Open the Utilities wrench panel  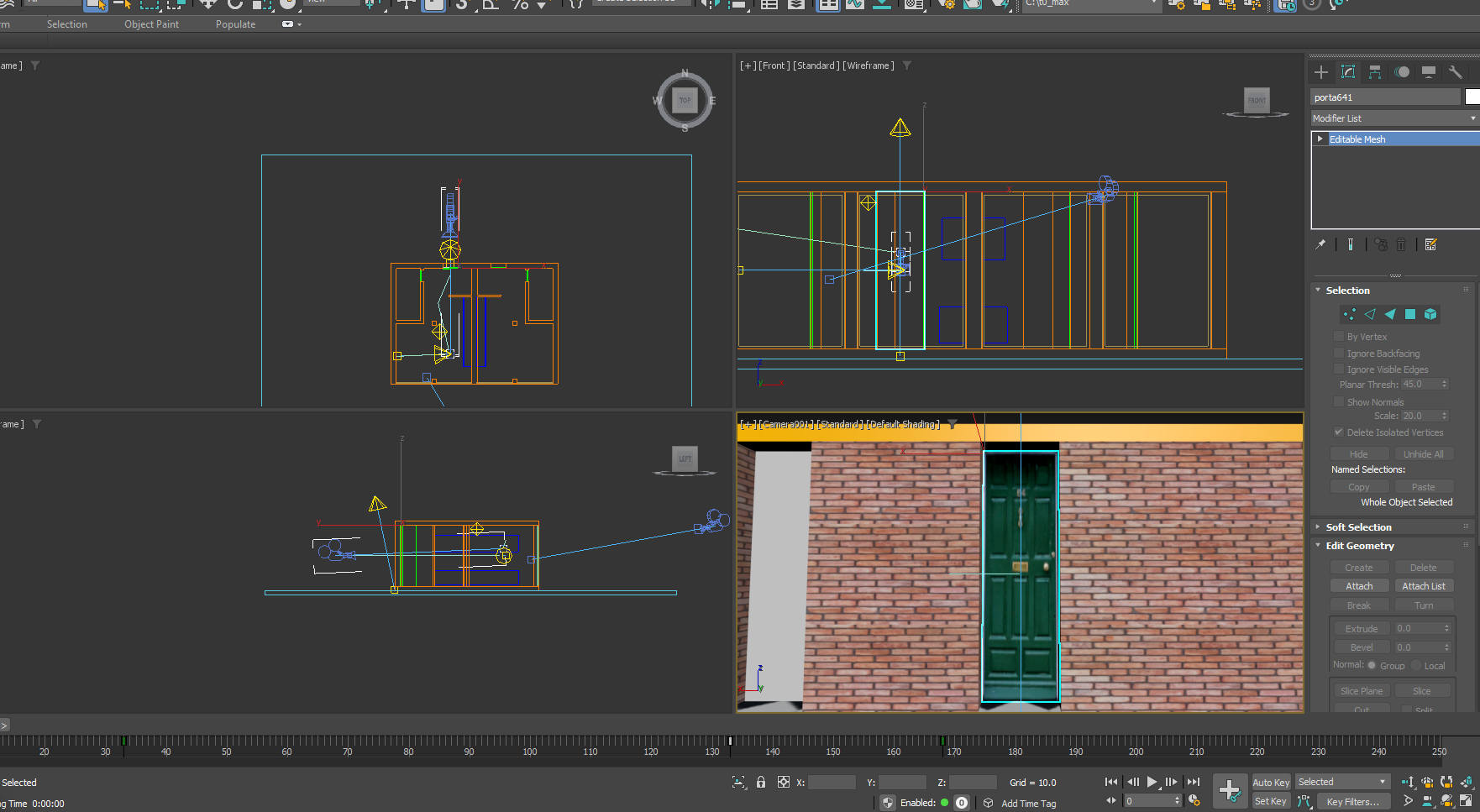1456,72
